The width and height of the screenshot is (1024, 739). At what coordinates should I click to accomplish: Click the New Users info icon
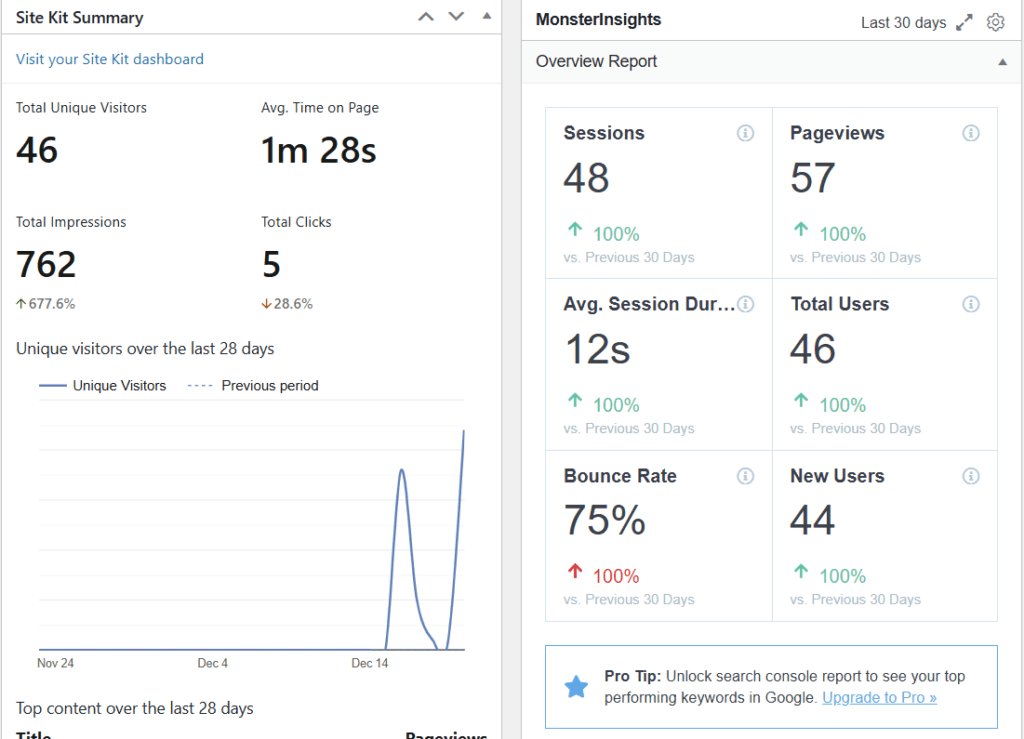click(970, 476)
